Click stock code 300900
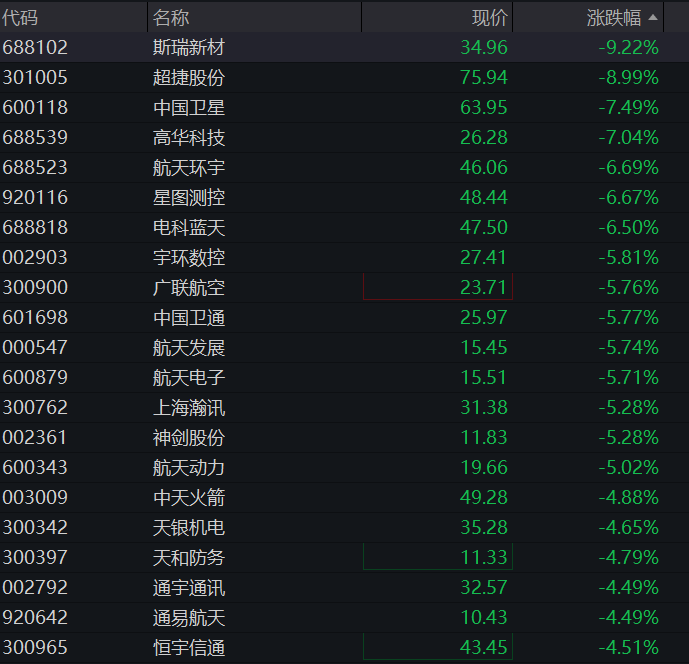689x664 pixels. [35, 287]
